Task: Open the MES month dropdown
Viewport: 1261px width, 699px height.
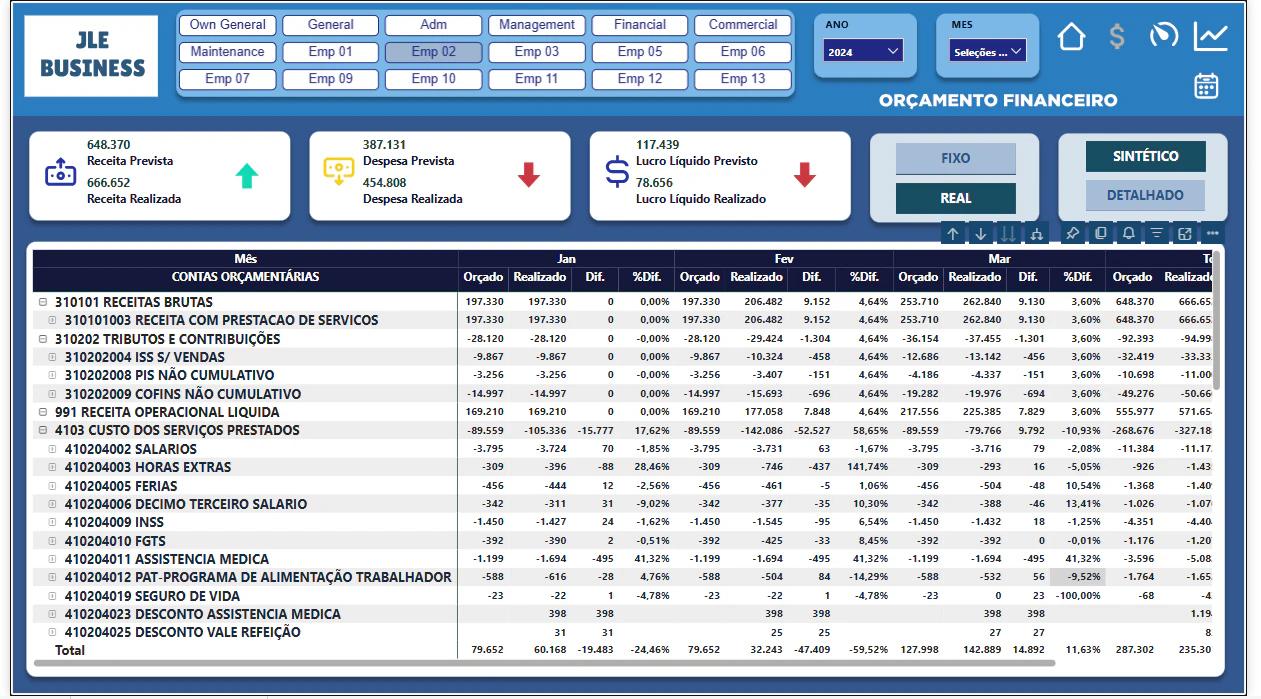Action: coord(987,51)
